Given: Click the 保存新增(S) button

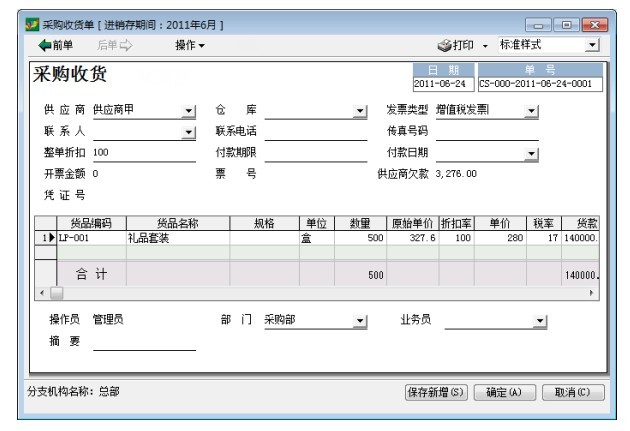Looking at the screenshot, I should click(436, 392).
